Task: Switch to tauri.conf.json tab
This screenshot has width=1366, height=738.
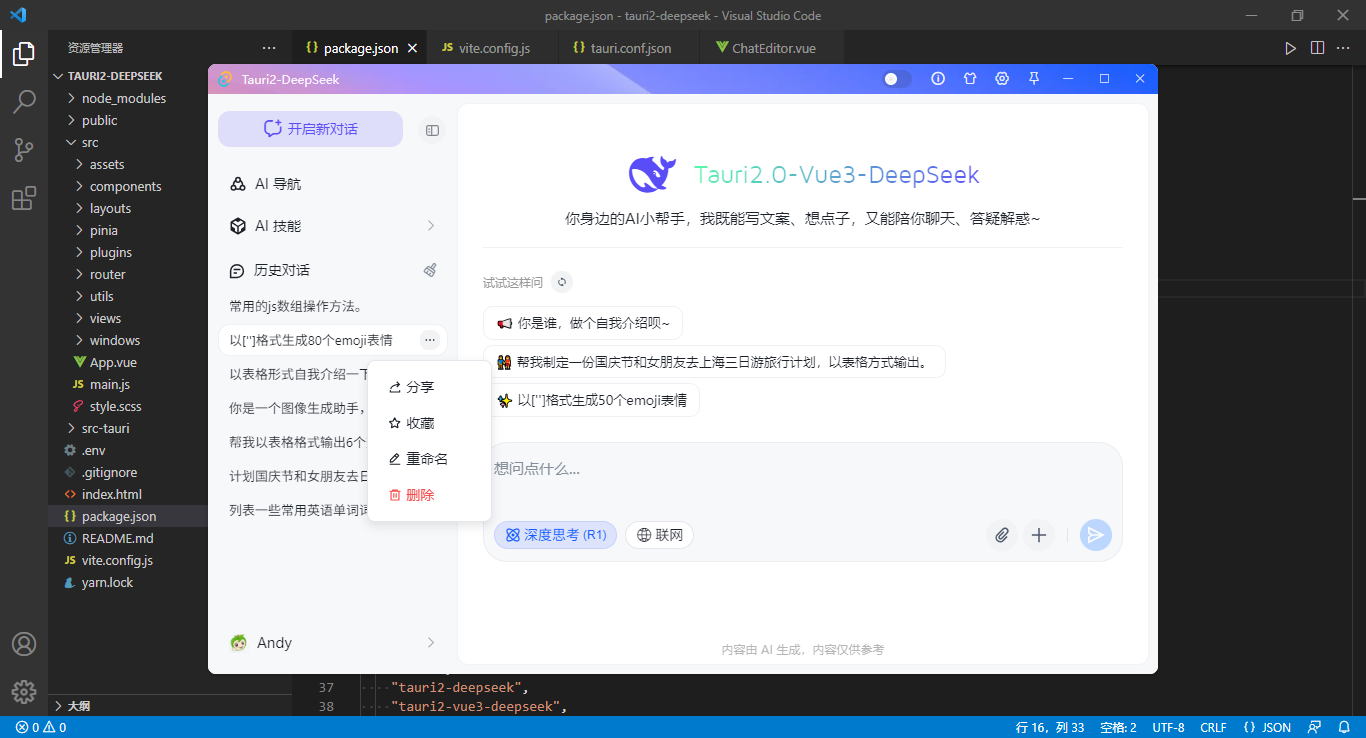Action: [x=630, y=48]
